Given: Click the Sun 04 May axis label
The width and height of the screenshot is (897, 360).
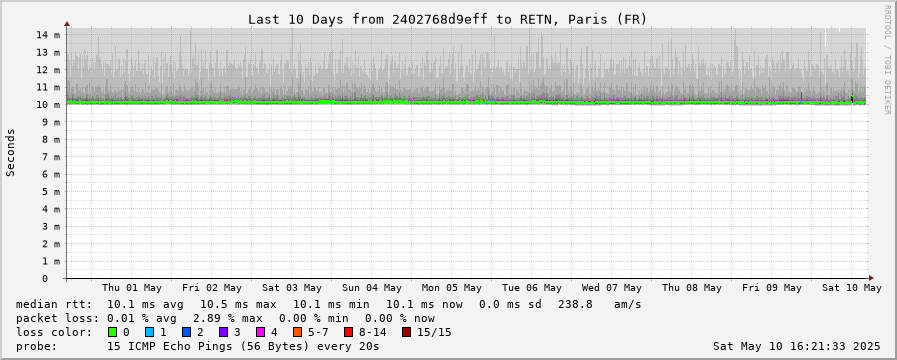Looking at the screenshot, I should pyautogui.click(x=372, y=288).
